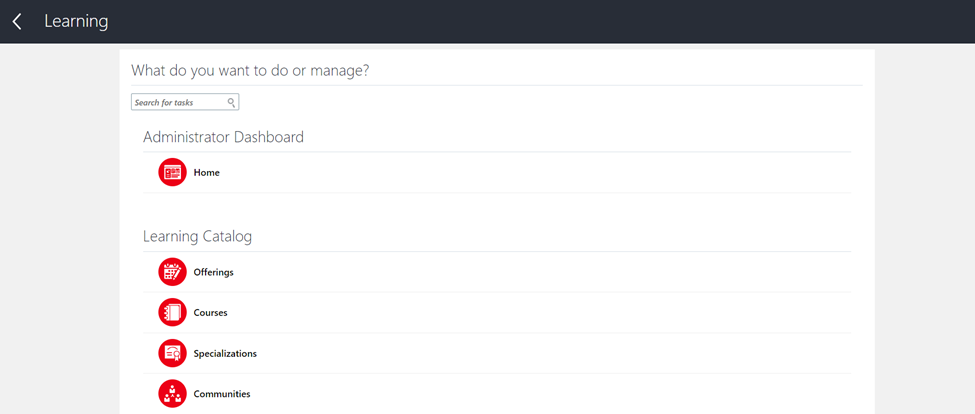
Task: Open the Home dashboard red icon
Action: (172, 172)
